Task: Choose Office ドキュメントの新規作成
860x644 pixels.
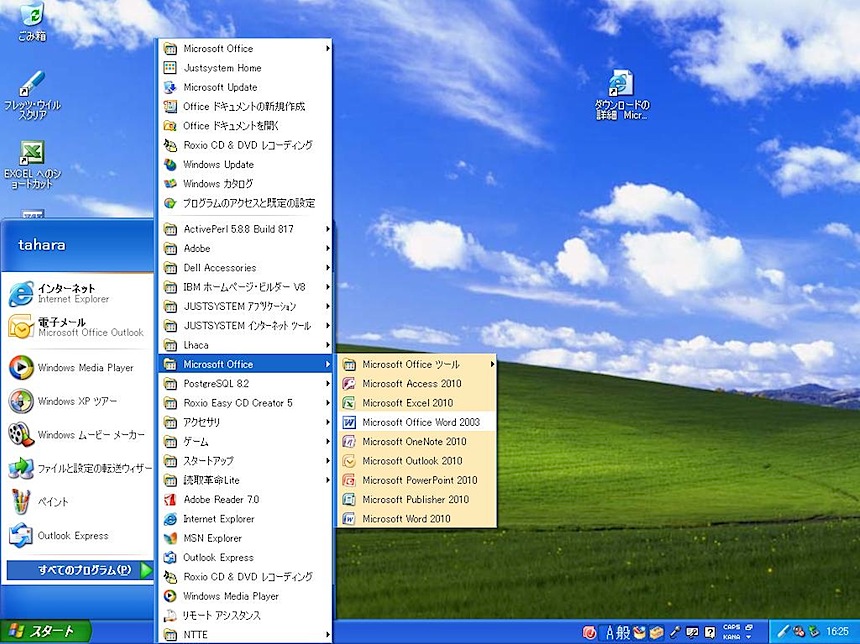Action: point(245,106)
